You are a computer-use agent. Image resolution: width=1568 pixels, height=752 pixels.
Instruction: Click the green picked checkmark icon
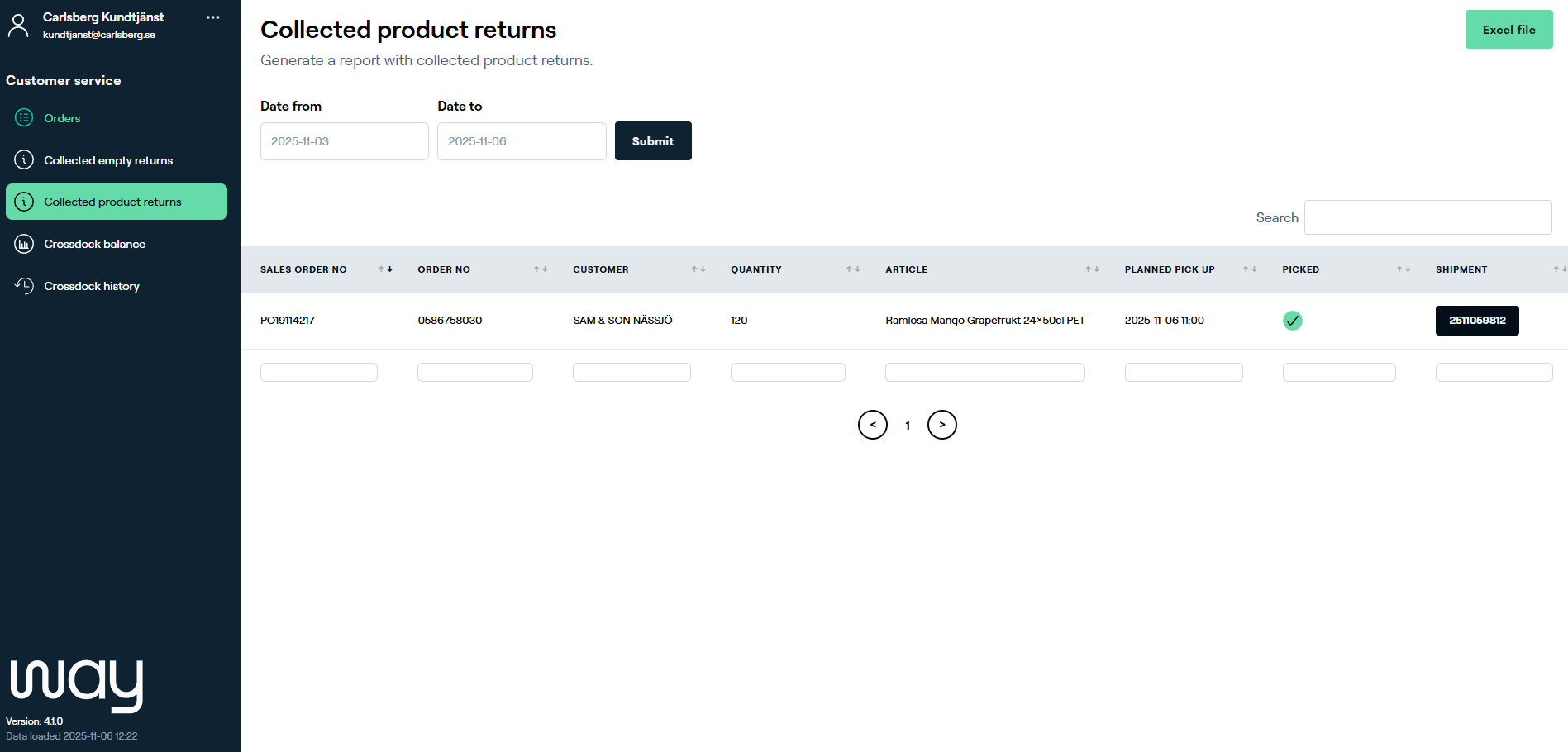(x=1292, y=321)
